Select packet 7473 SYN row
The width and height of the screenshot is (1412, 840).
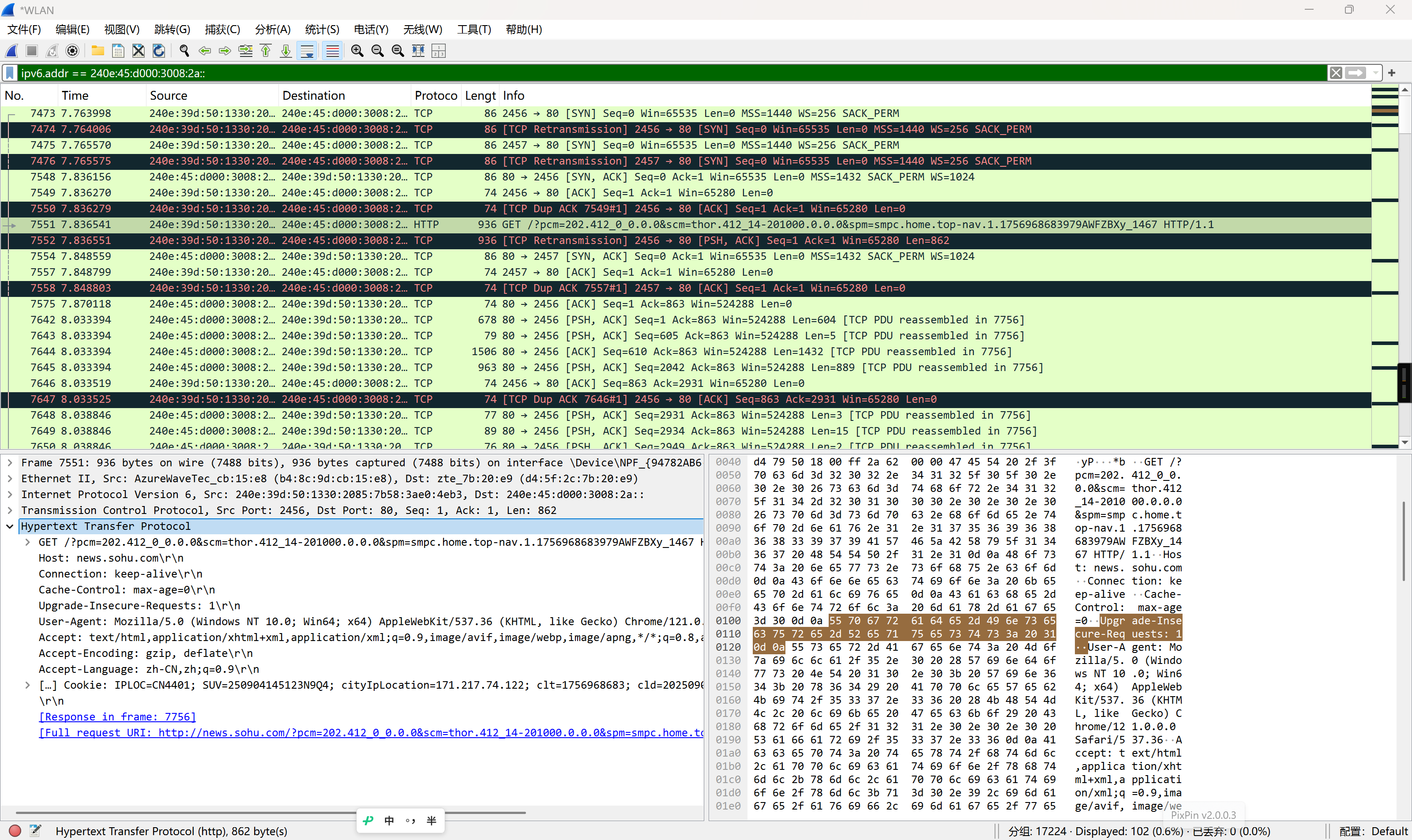pyautogui.click(x=686, y=114)
